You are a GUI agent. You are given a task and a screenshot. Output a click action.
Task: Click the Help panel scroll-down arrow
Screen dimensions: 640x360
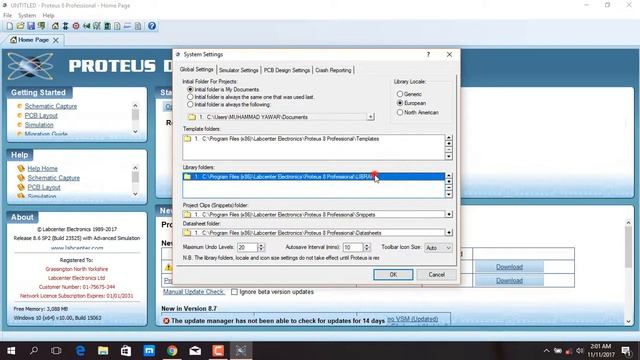(136, 194)
